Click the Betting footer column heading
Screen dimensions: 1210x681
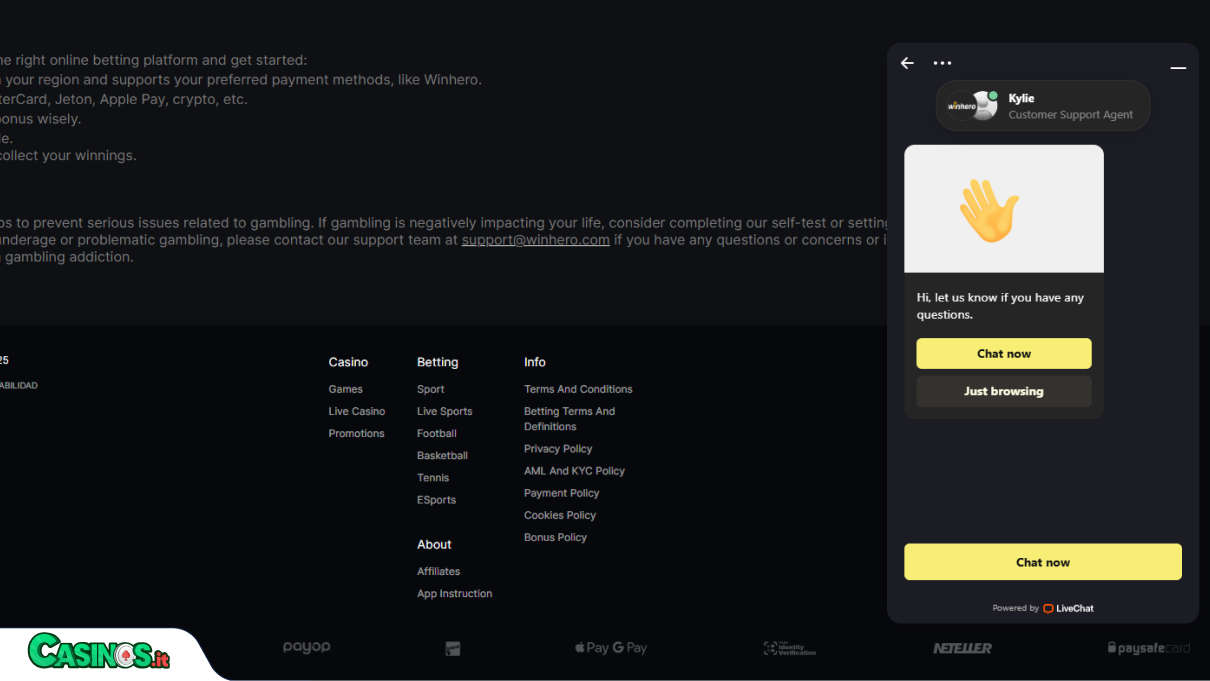click(x=438, y=362)
